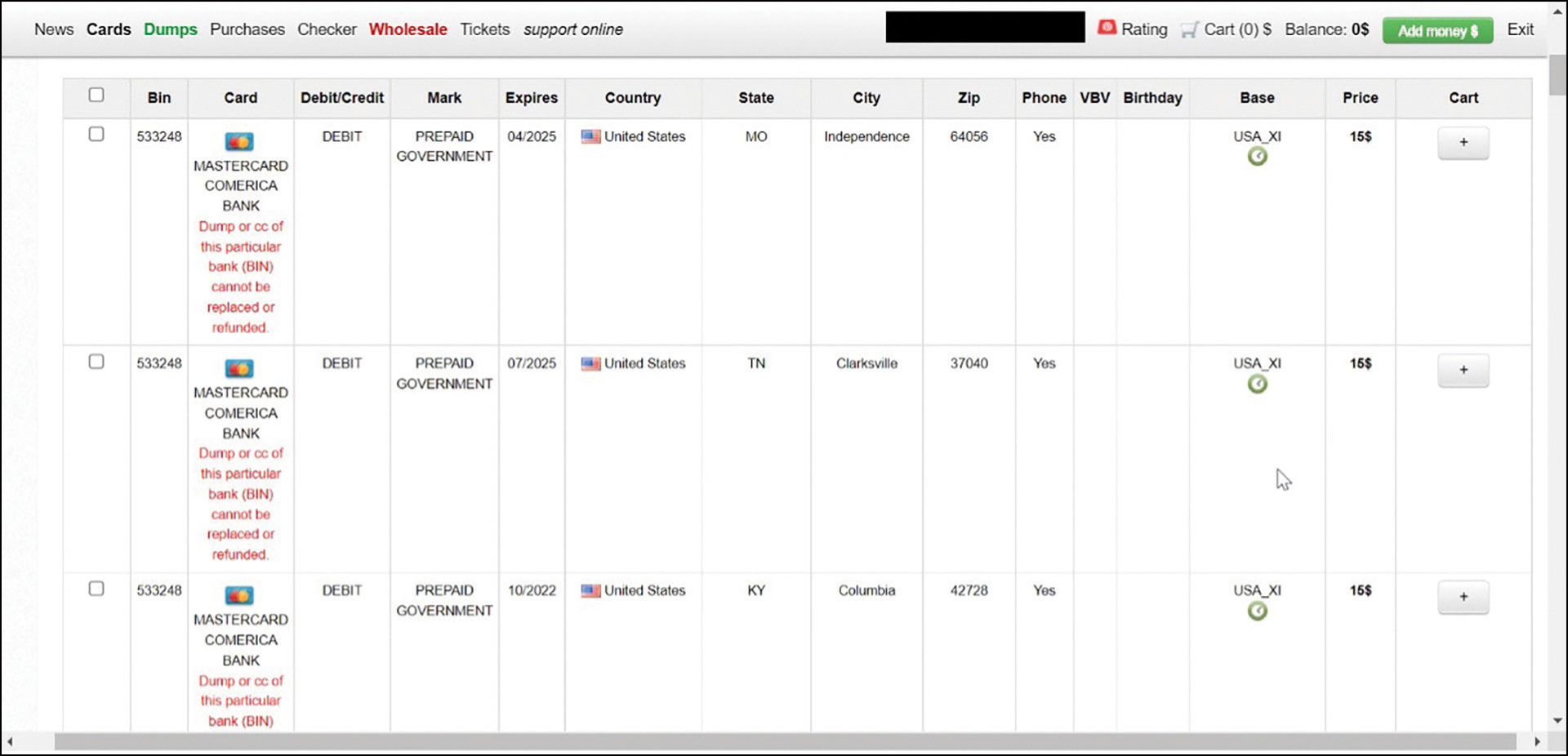
Task: Open the Purchases menu item
Action: pos(247,29)
